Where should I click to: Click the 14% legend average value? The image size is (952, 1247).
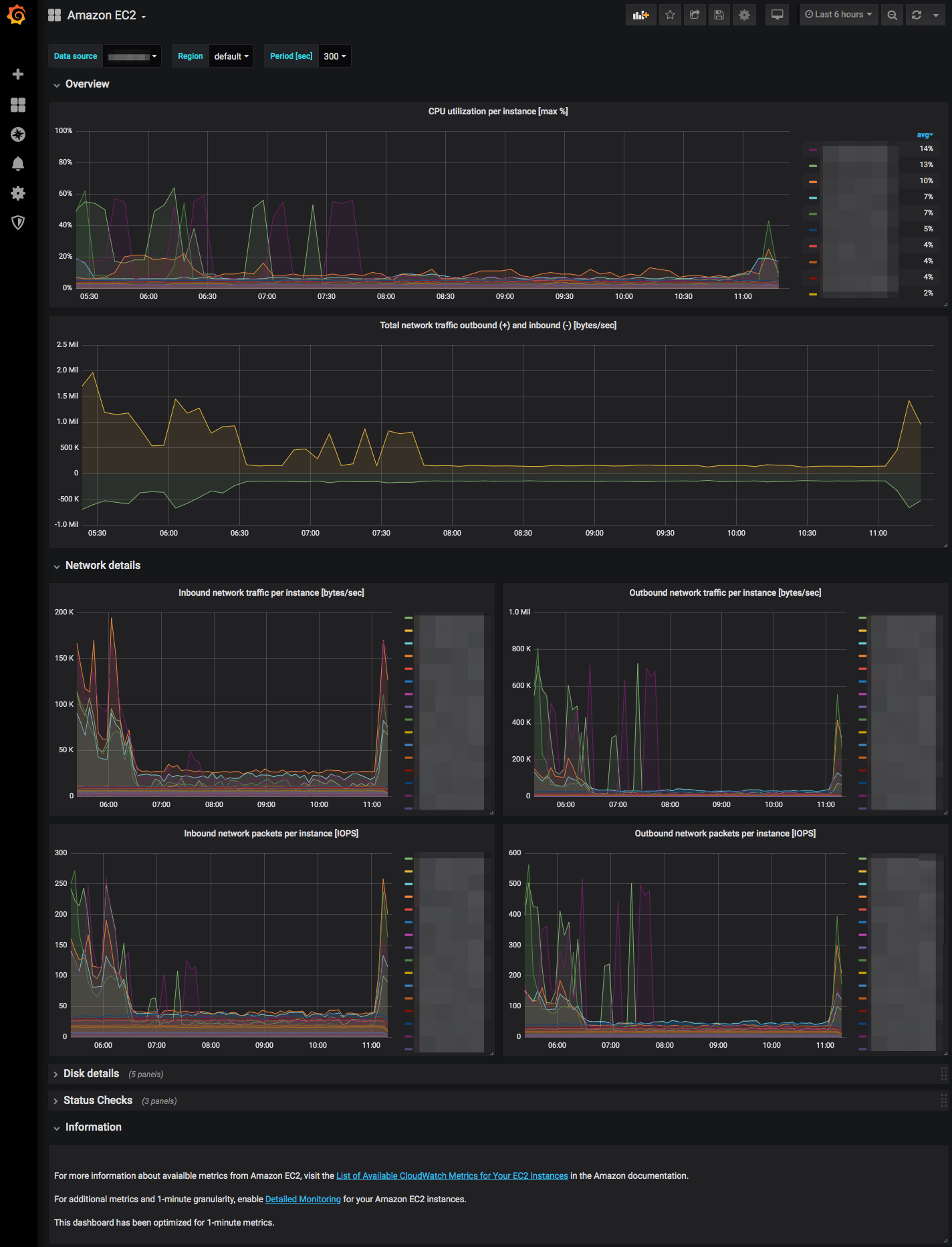click(926, 149)
